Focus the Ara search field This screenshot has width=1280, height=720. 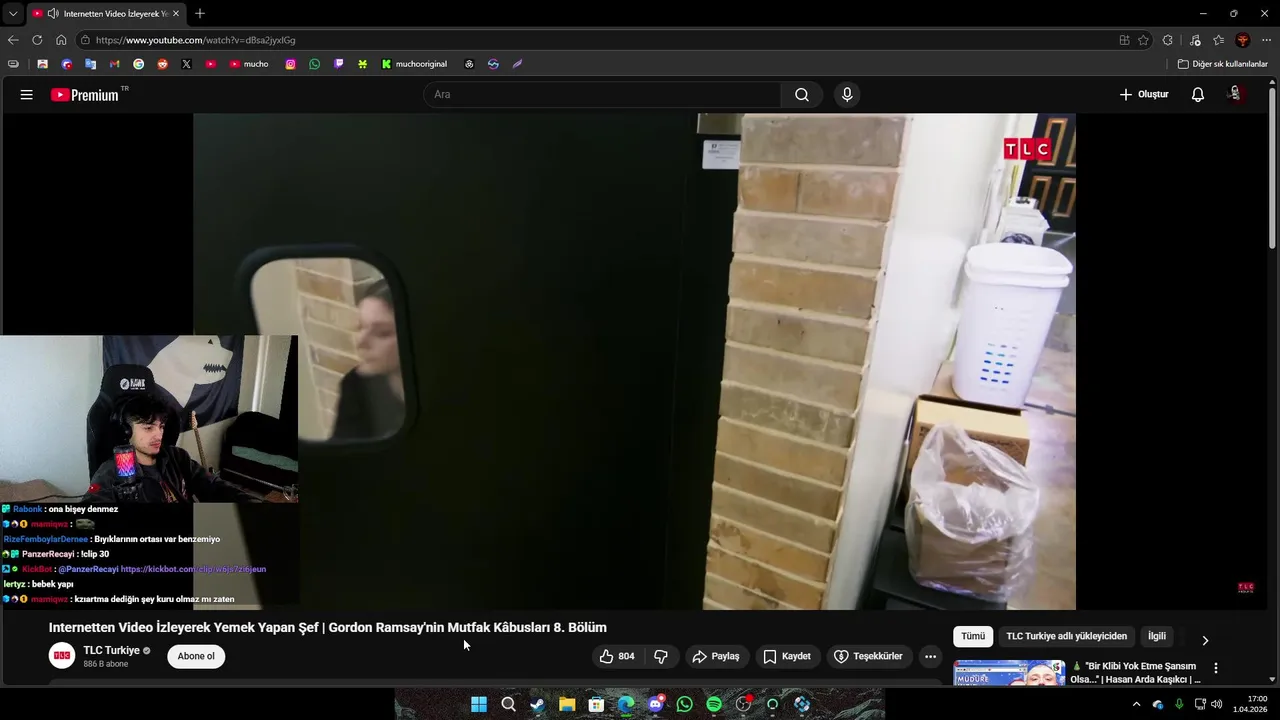pyautogui.click(x=602, y=95)
